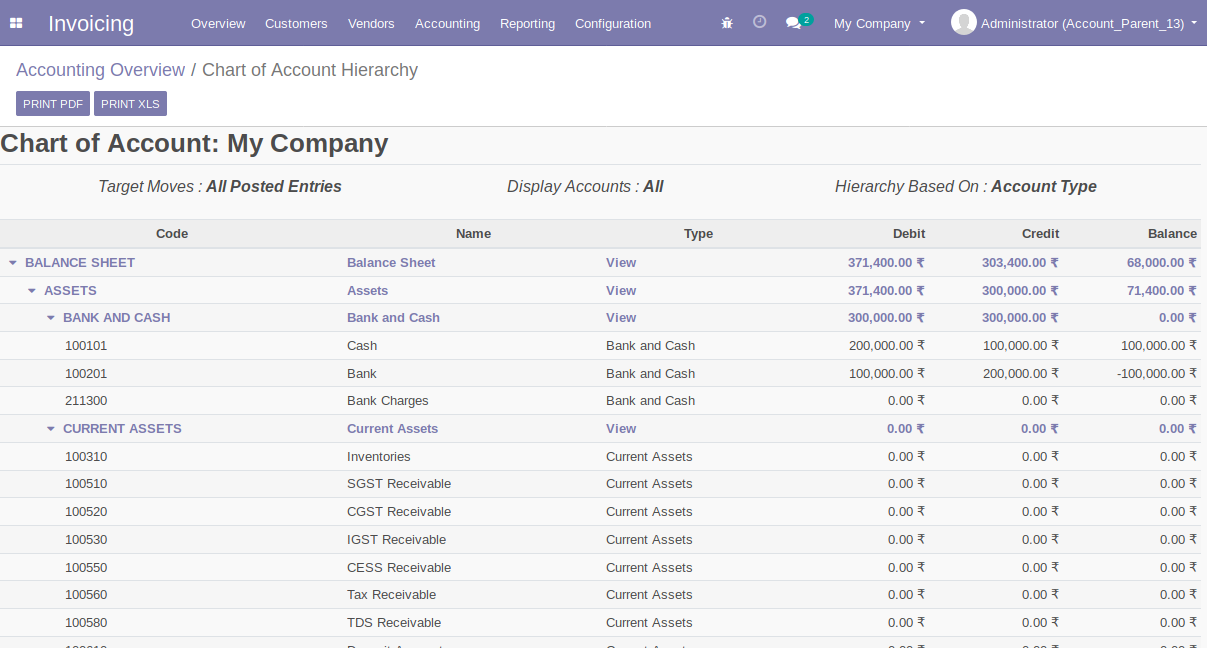1207x648 pixels.
Task: Click the Inventories account name
Action: (x=379, y=457)
